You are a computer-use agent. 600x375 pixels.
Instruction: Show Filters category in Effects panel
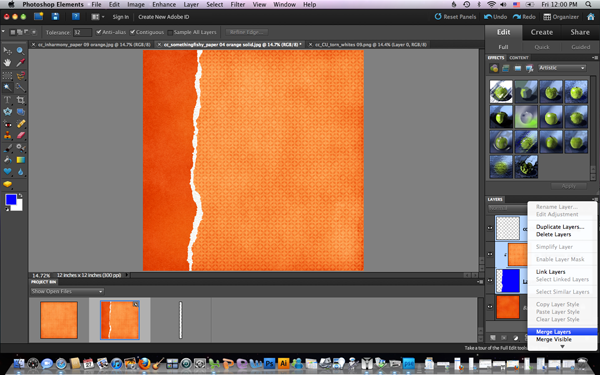pos(494,68)
